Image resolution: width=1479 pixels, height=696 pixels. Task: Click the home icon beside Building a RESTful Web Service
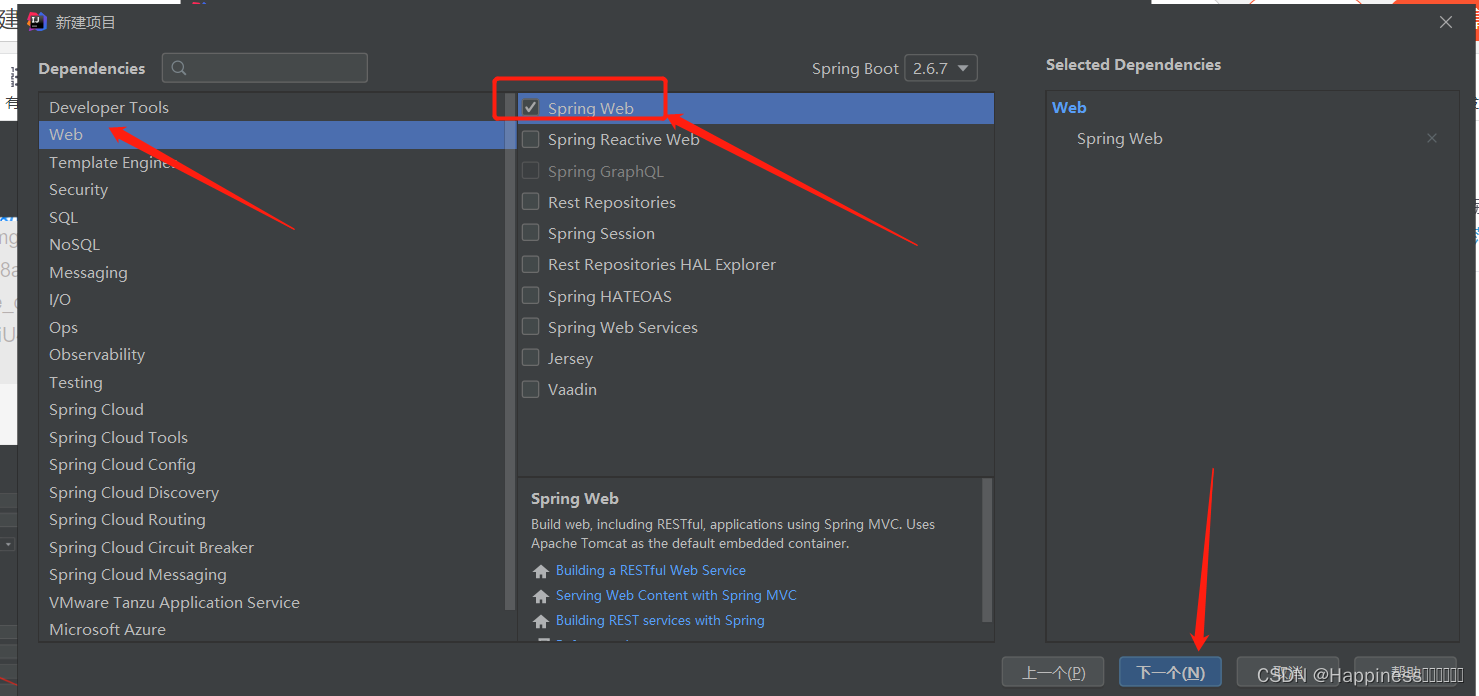pyautogui.click(x=541, y=571)
